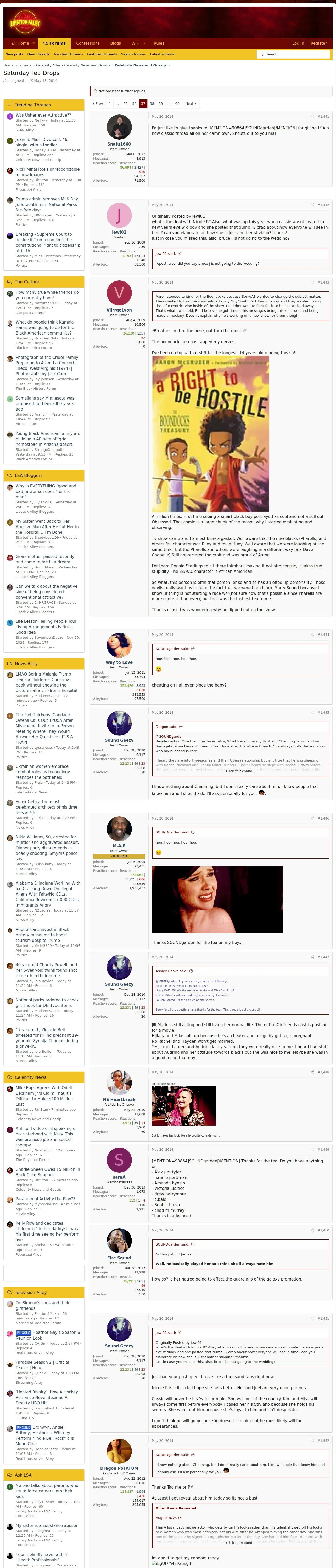Click to expand Dragon's quoted post
Viewport: 336px width, 1568px height.
point(240,771)
